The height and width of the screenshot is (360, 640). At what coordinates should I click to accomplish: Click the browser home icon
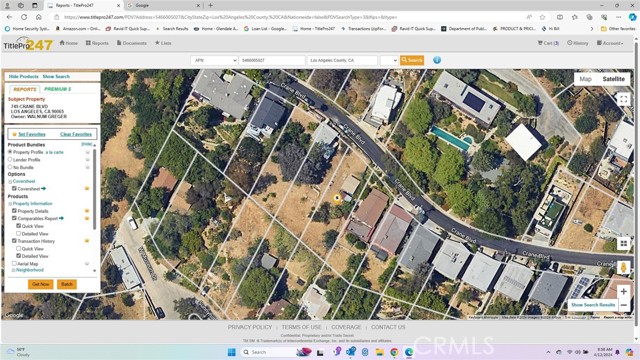click(39, 17)
